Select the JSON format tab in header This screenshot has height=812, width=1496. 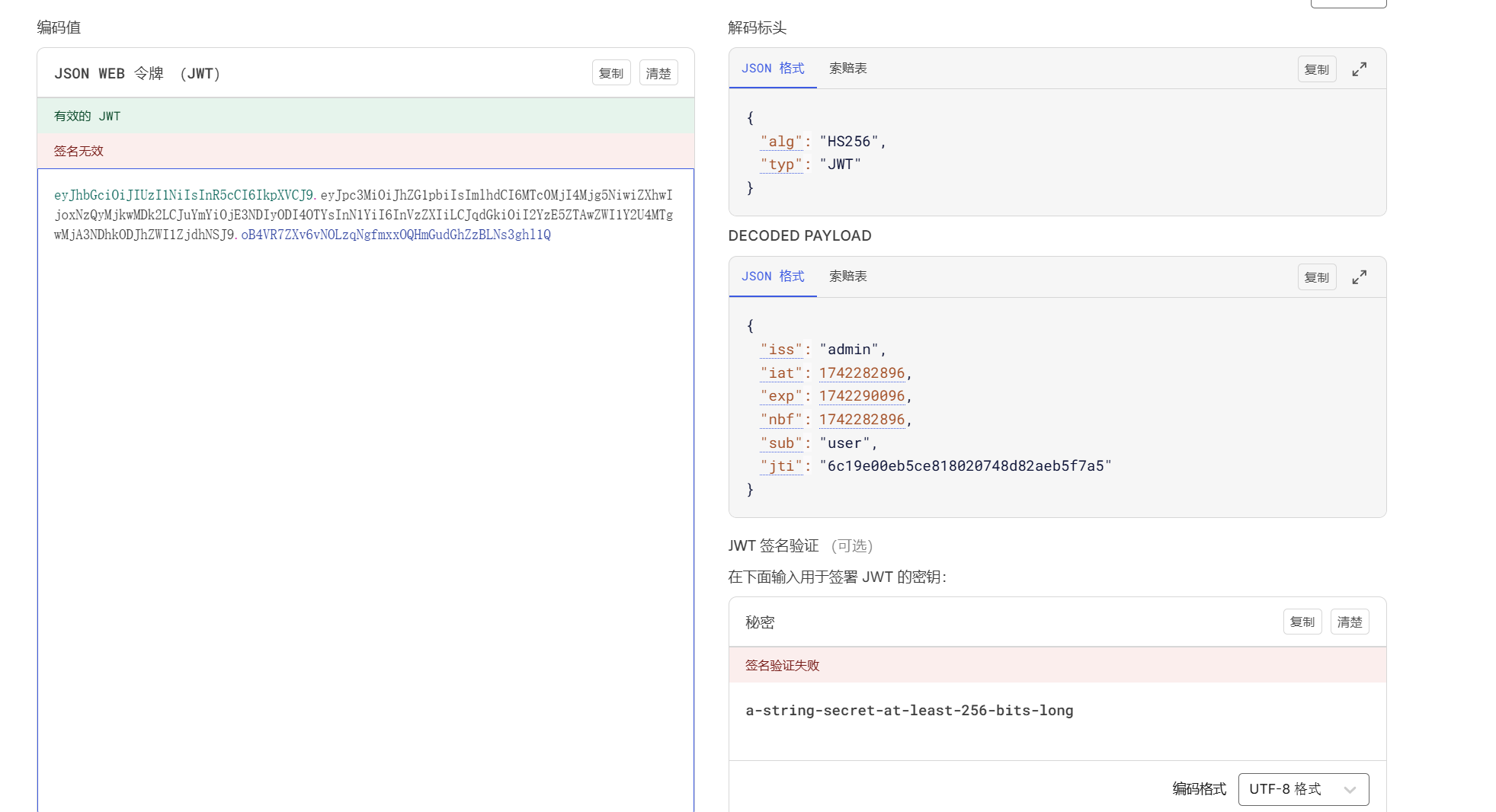773,69
